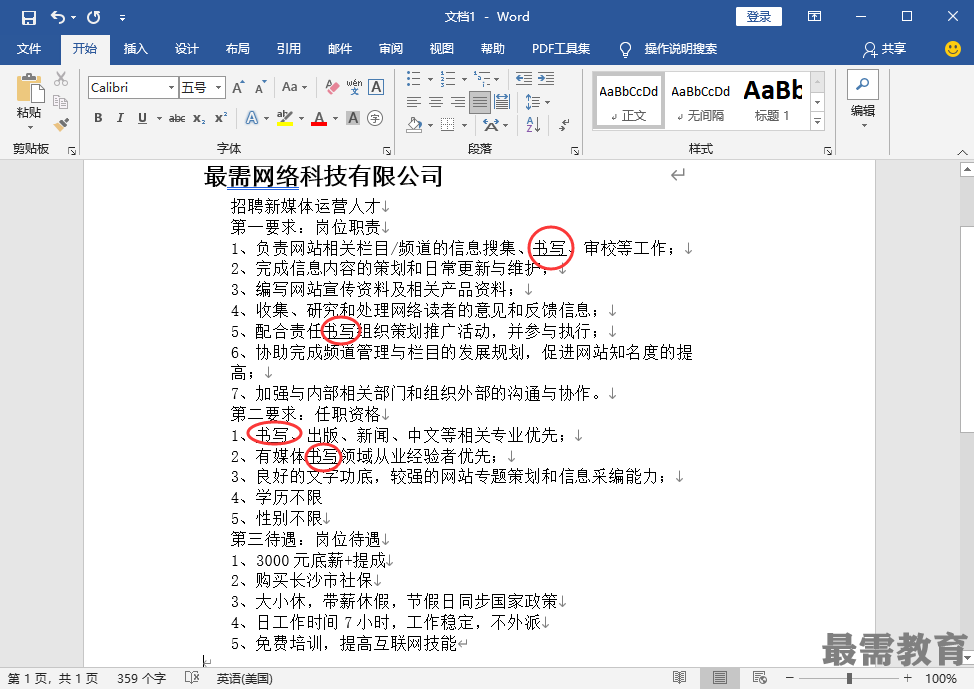Open the 文件 tab
Screen dimensions: 974x689
click(29, 49)
